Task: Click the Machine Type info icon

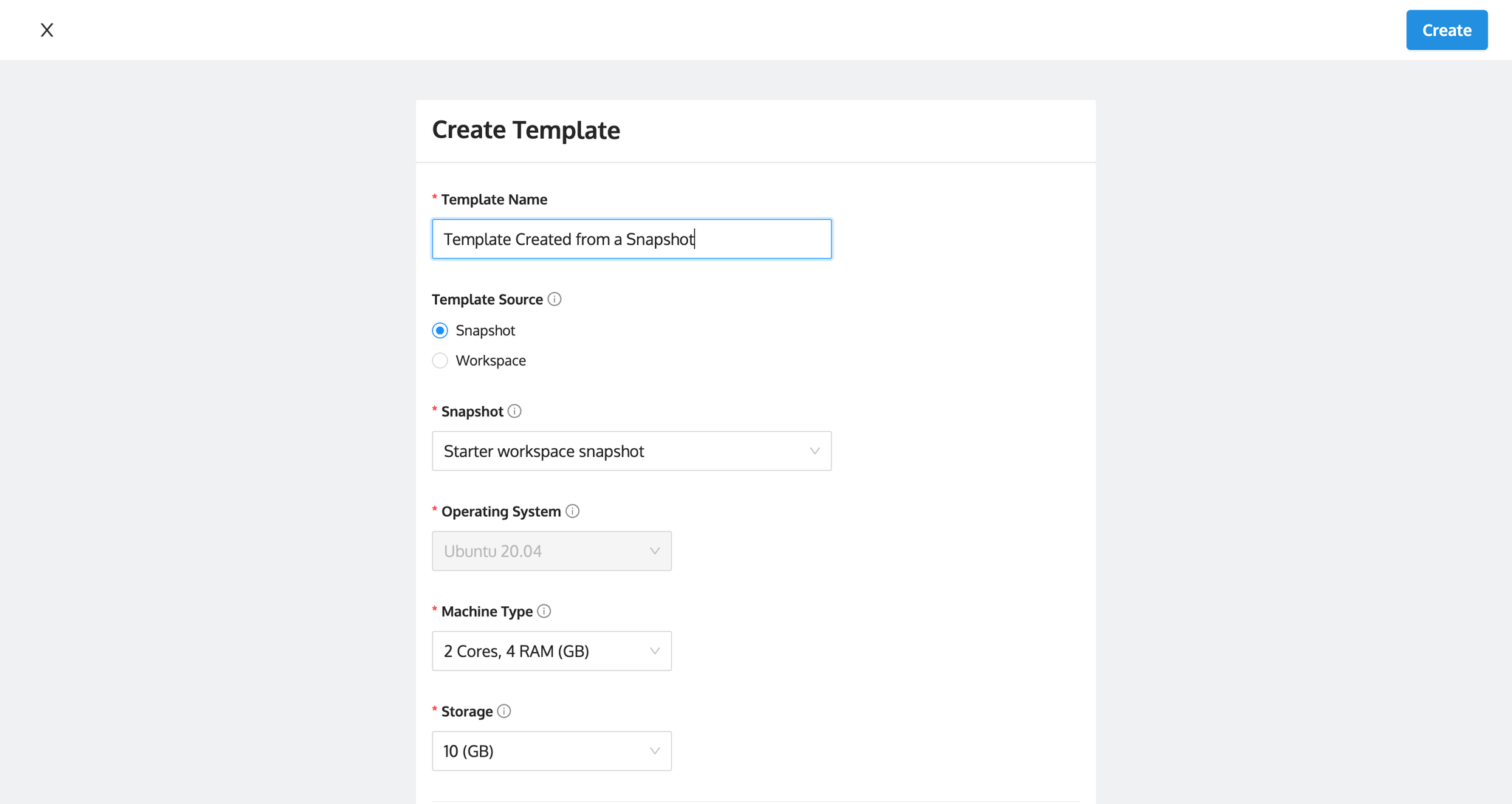Action: click(544, 611)
